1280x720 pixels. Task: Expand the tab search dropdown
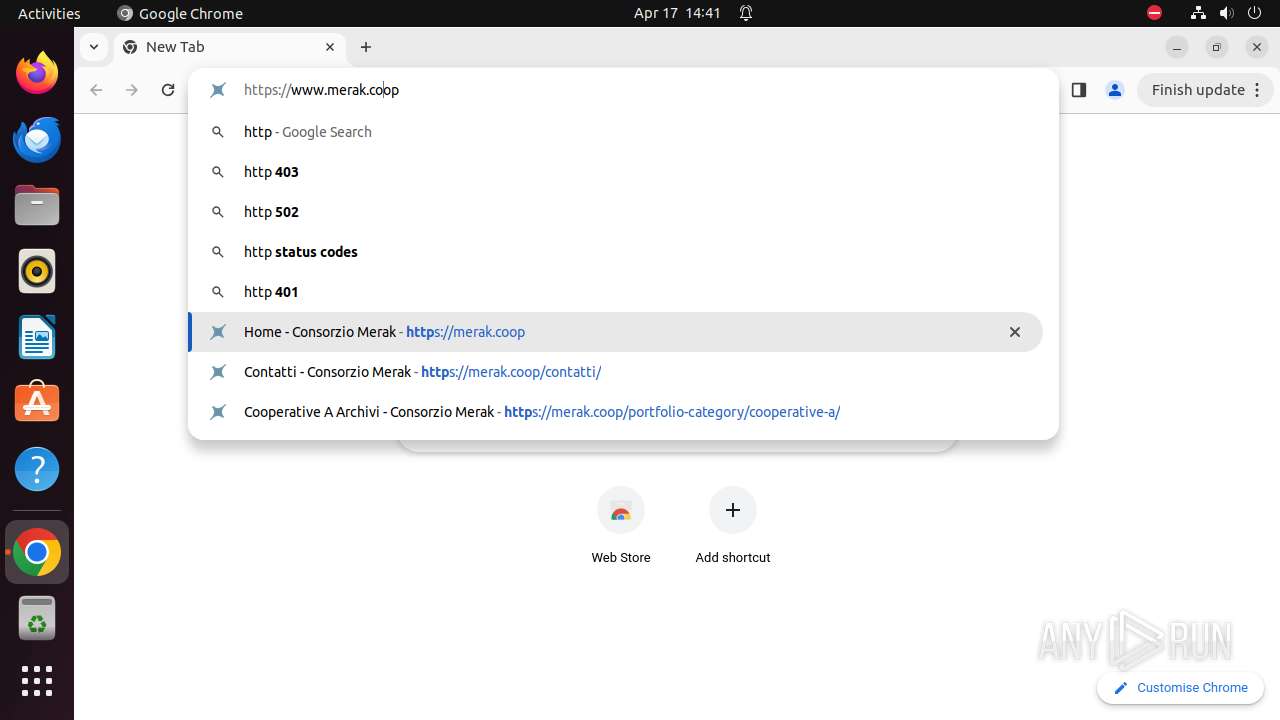click(93, 47)
